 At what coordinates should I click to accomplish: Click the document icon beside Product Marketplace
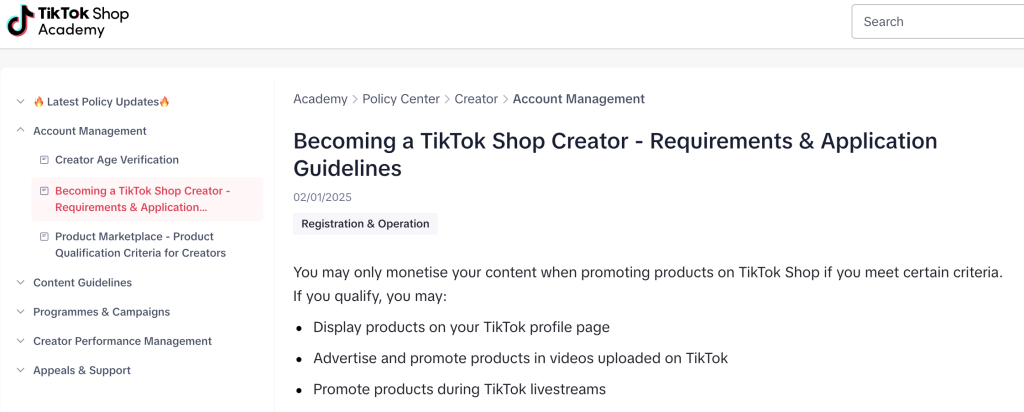pos(44,236)
